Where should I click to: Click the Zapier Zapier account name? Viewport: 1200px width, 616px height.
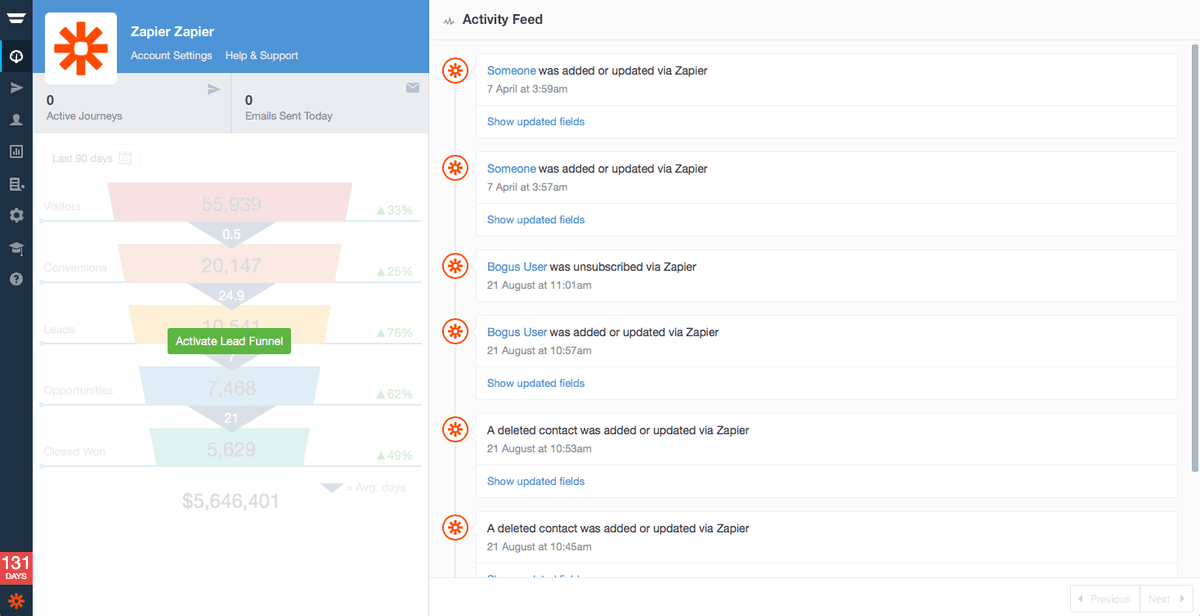(x=172, y=32)
